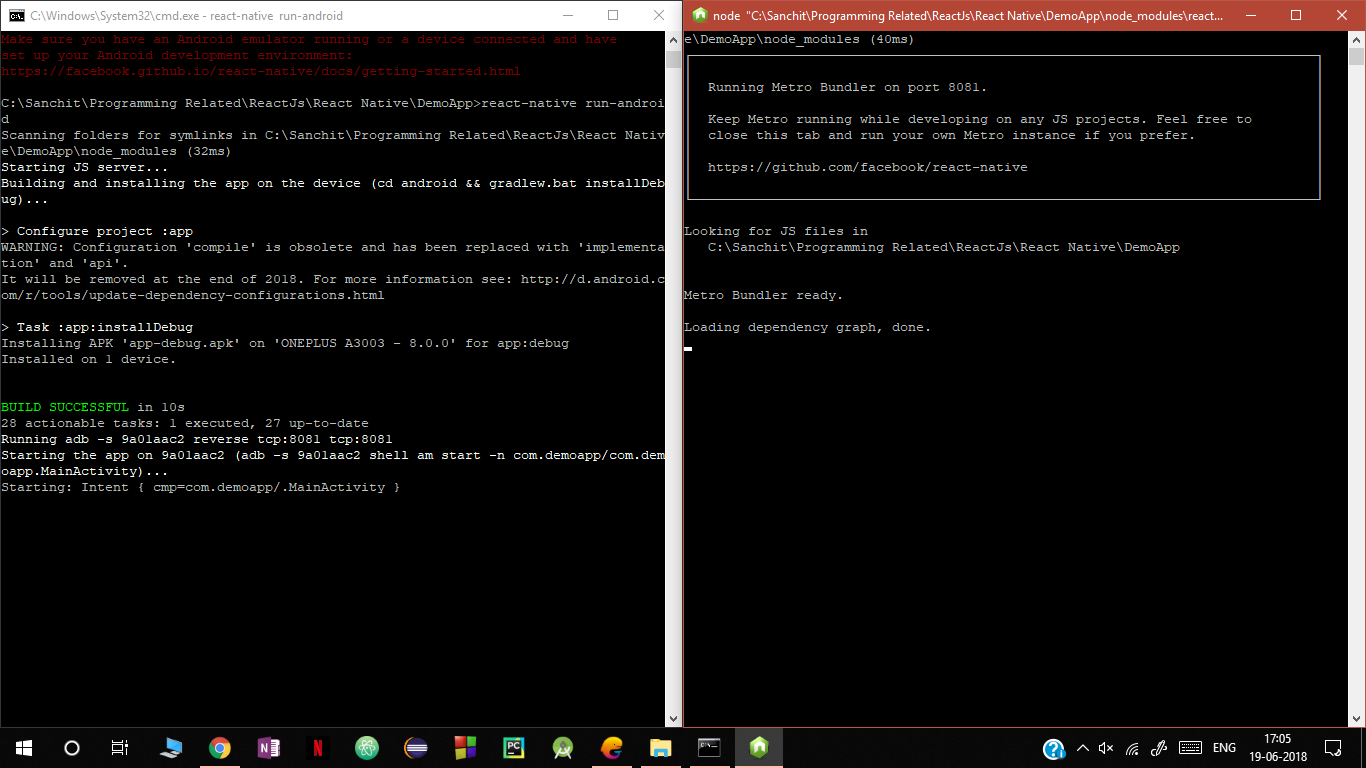1366x768 pixels.
Task: Click the green BUILD SUCCESSFUL text
Action: (65, 407)
